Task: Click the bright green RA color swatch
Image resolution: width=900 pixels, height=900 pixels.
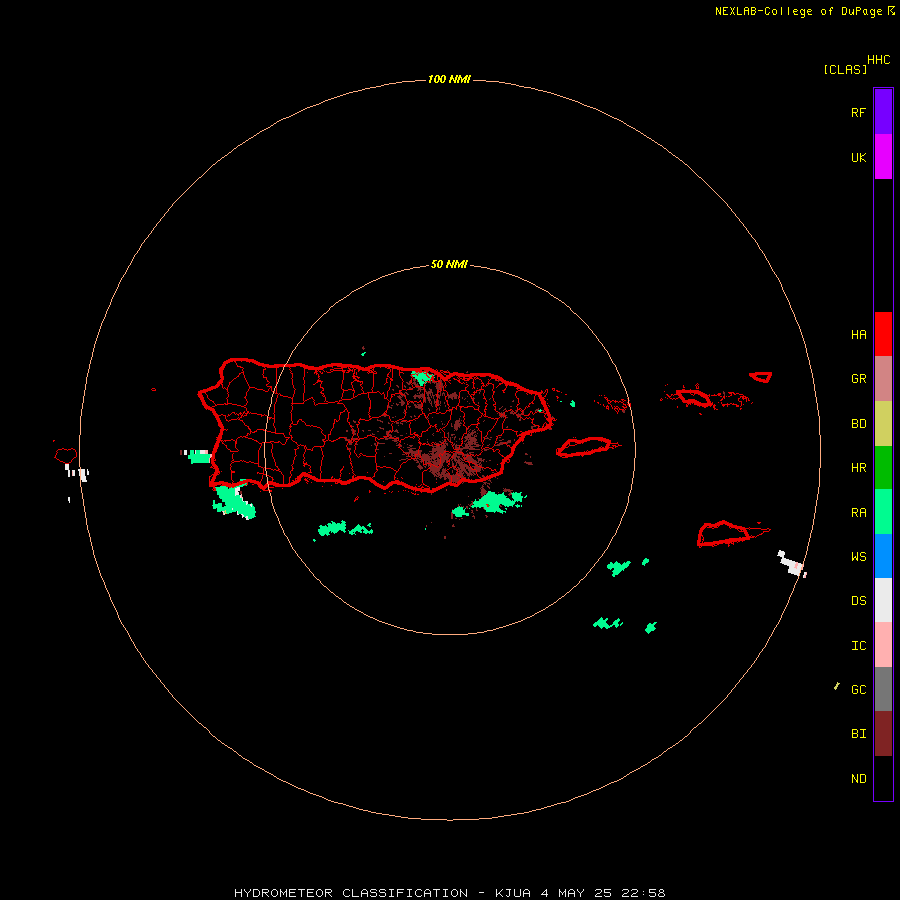Action: click(x=883, y=512)
